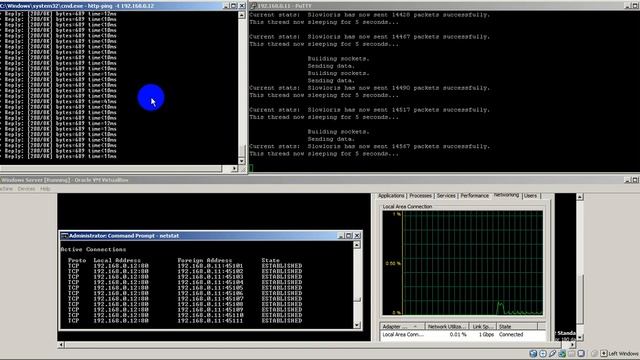
Task: Switch to Processes tab in Task Manager
Action: (x=420, y=196)
